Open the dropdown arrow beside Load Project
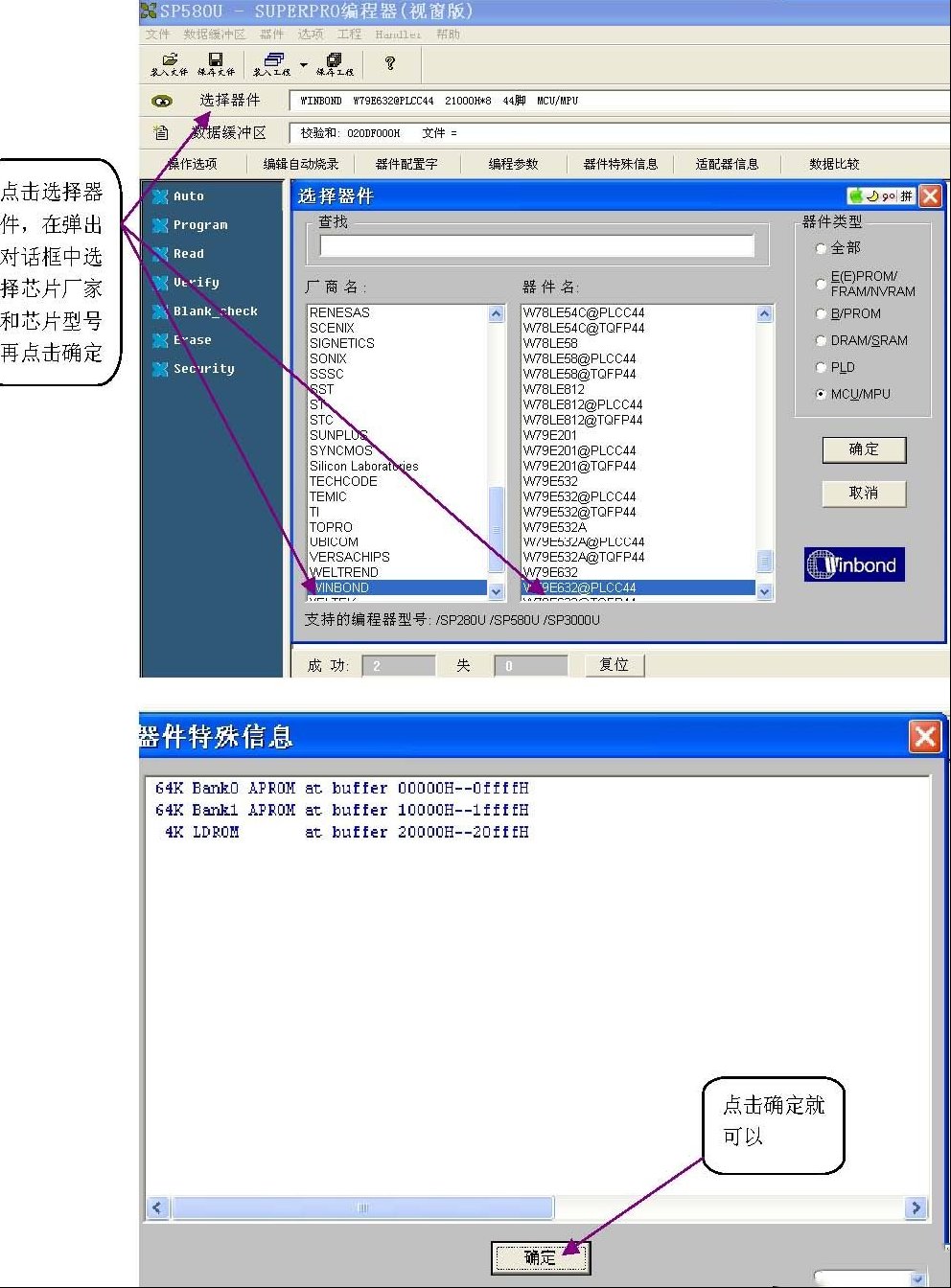 [304, 65]
